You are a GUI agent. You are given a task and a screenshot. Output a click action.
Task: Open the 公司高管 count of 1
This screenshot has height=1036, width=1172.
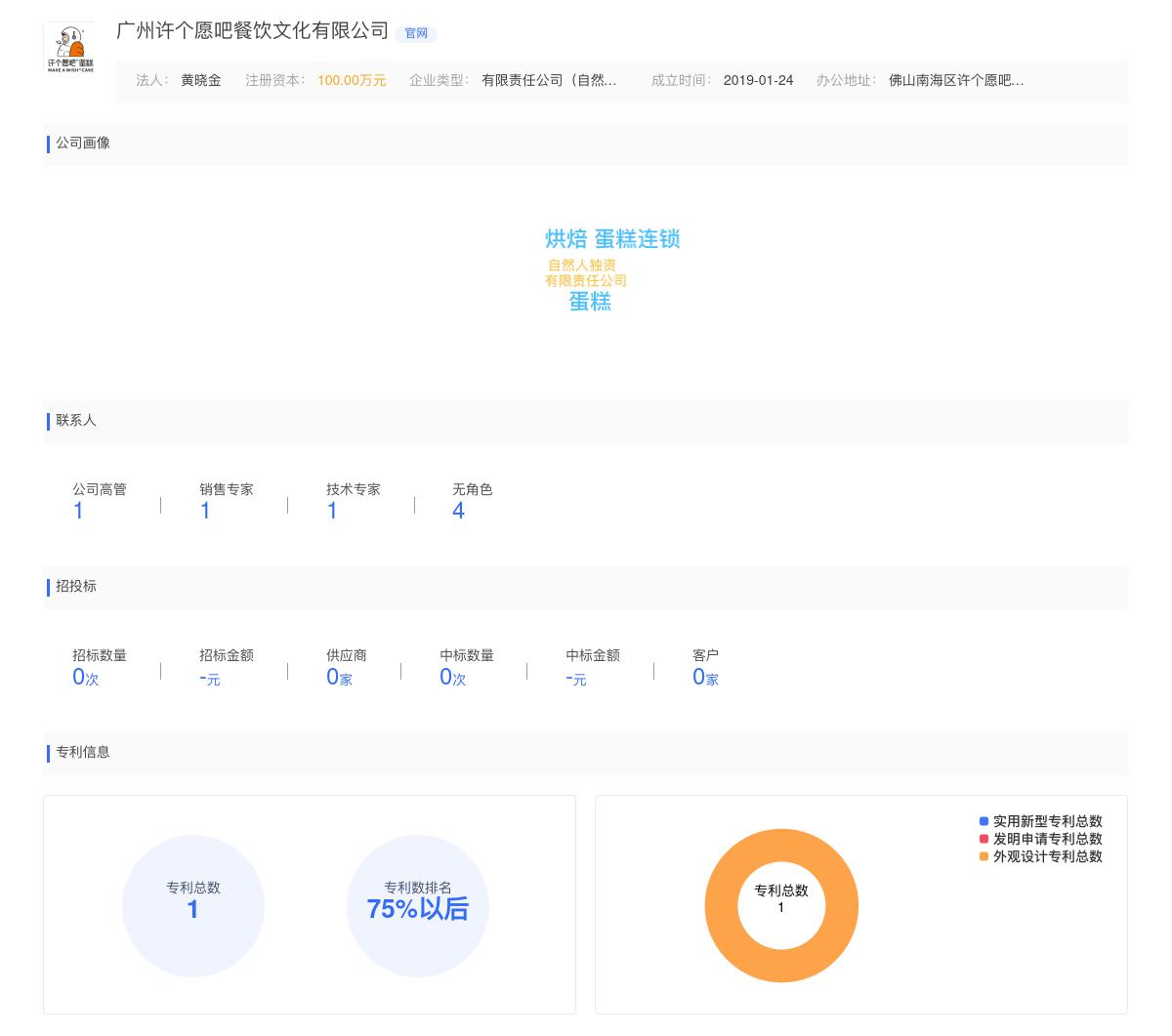point(78,511)
